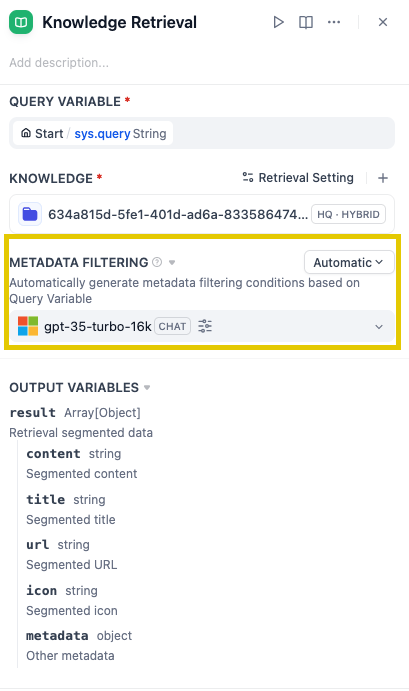The height and width of the screenshot is (691, 409).
Task: Click the QUERY VARIABLE label
Action: pos(65,101)
